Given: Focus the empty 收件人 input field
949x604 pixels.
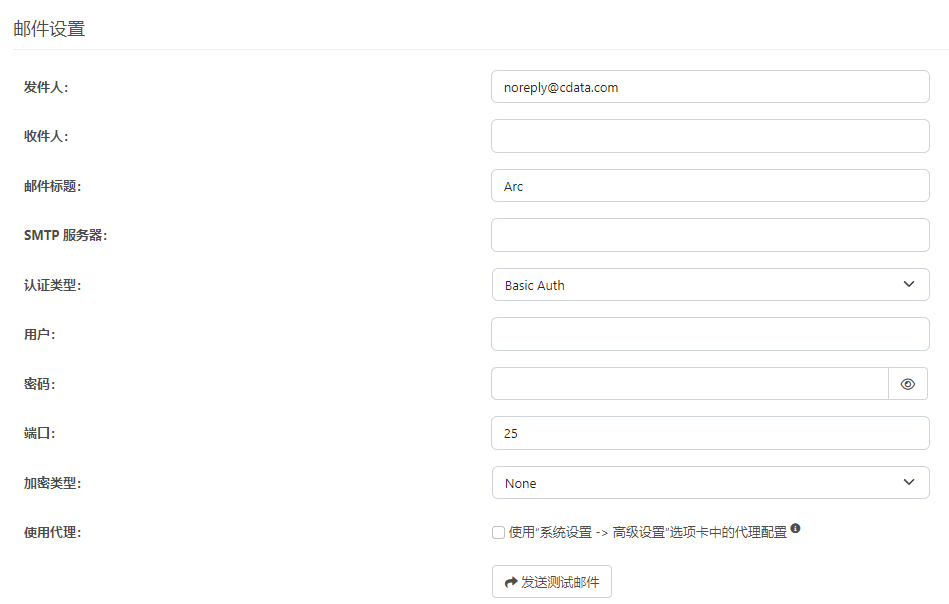Looking at the screenshot, I should [710, 136].
